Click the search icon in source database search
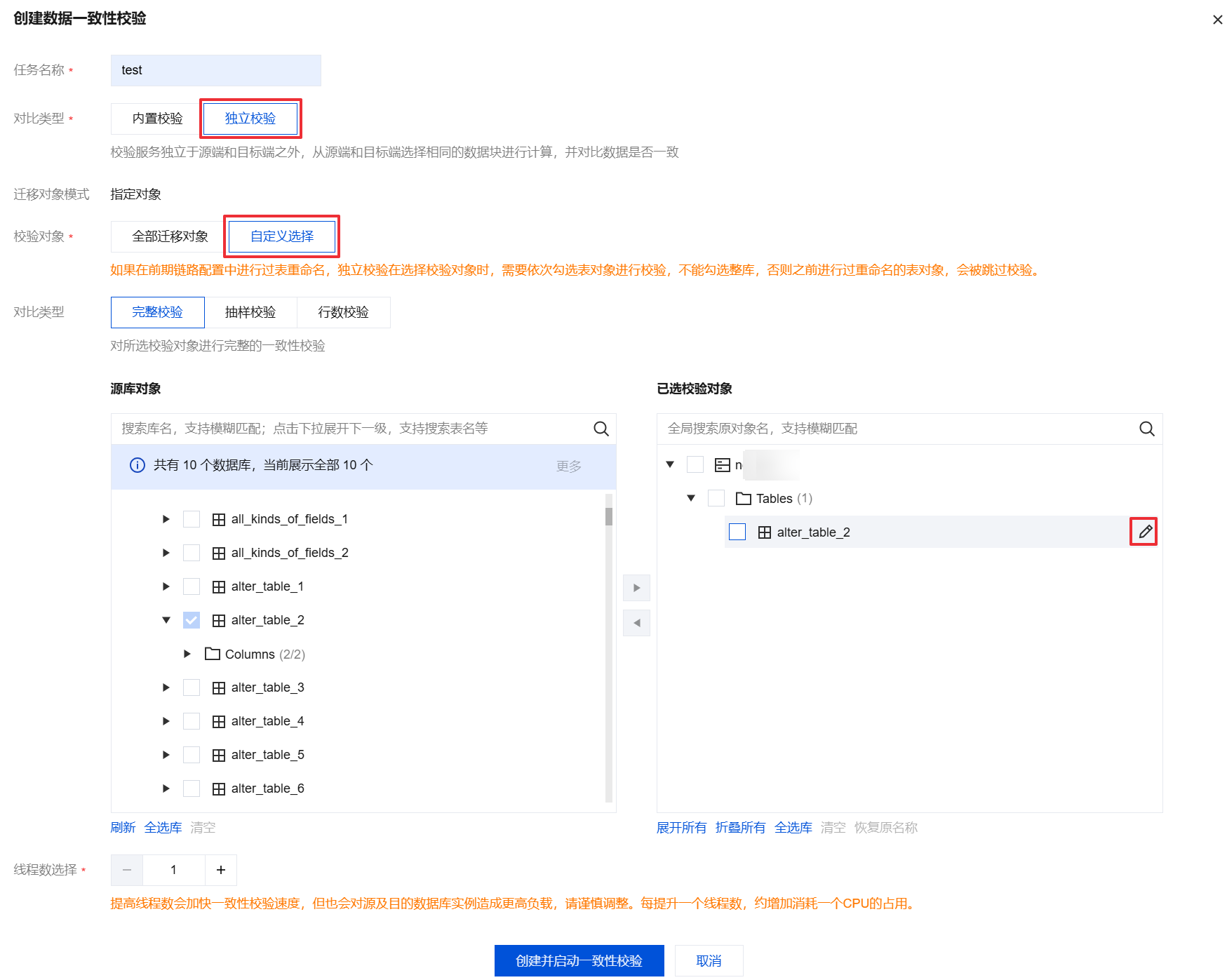Screen dimensions: 1227x980 pyautogui.click(x=601, y=429)
